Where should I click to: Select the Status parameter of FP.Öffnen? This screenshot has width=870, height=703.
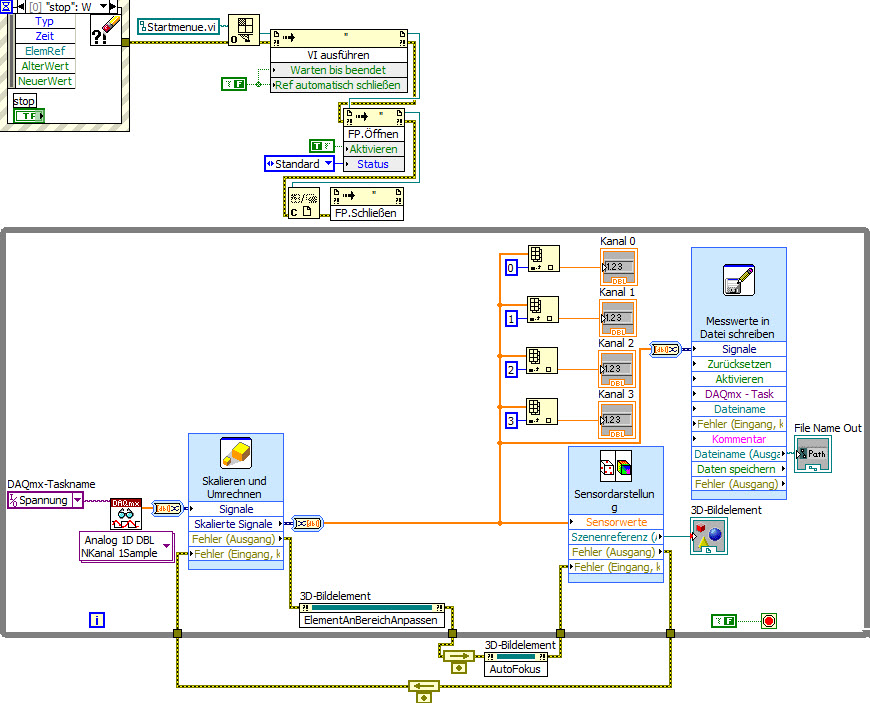pos(373,164)
